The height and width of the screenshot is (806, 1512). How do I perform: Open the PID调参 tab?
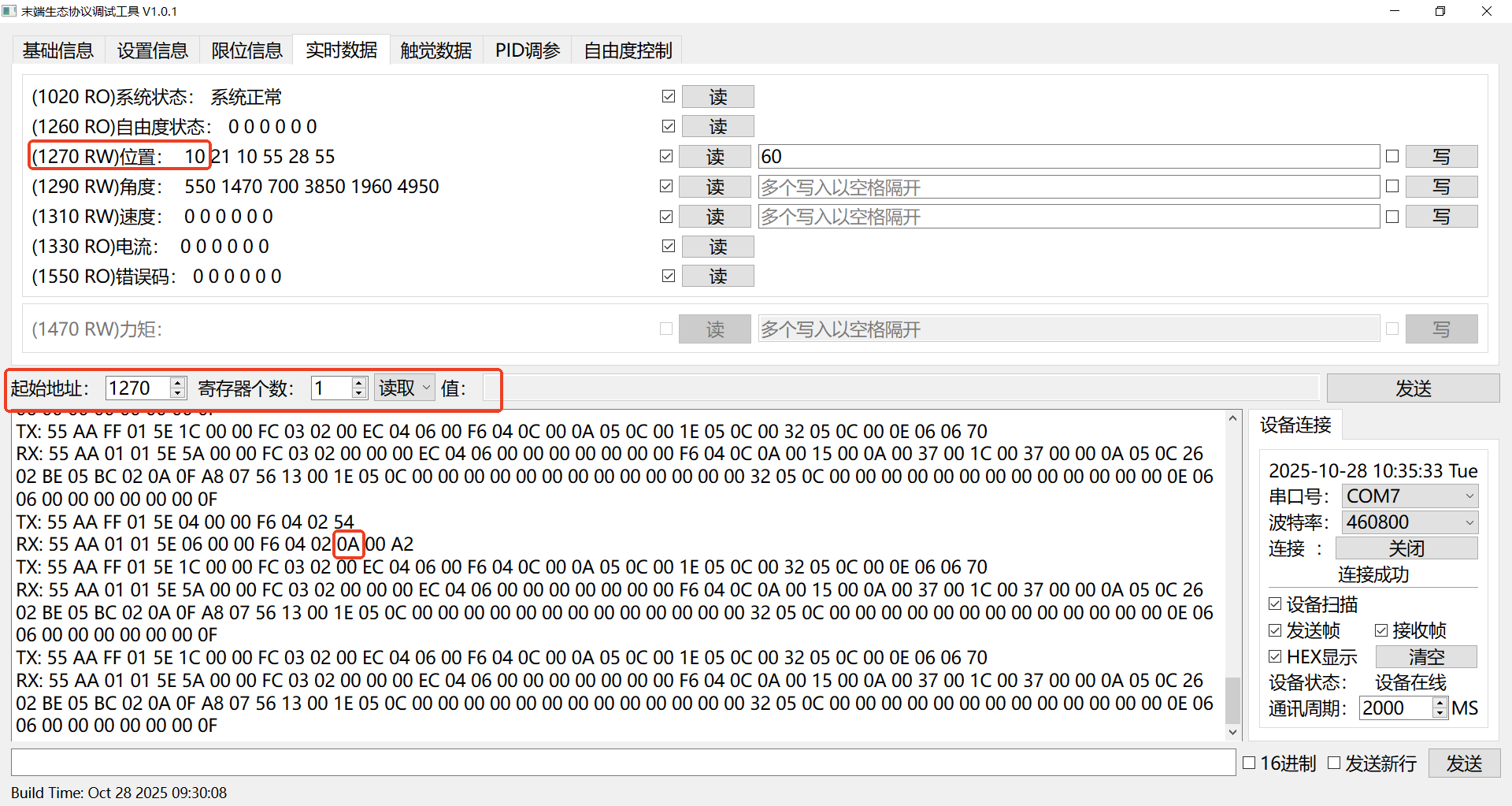point(527,50)
